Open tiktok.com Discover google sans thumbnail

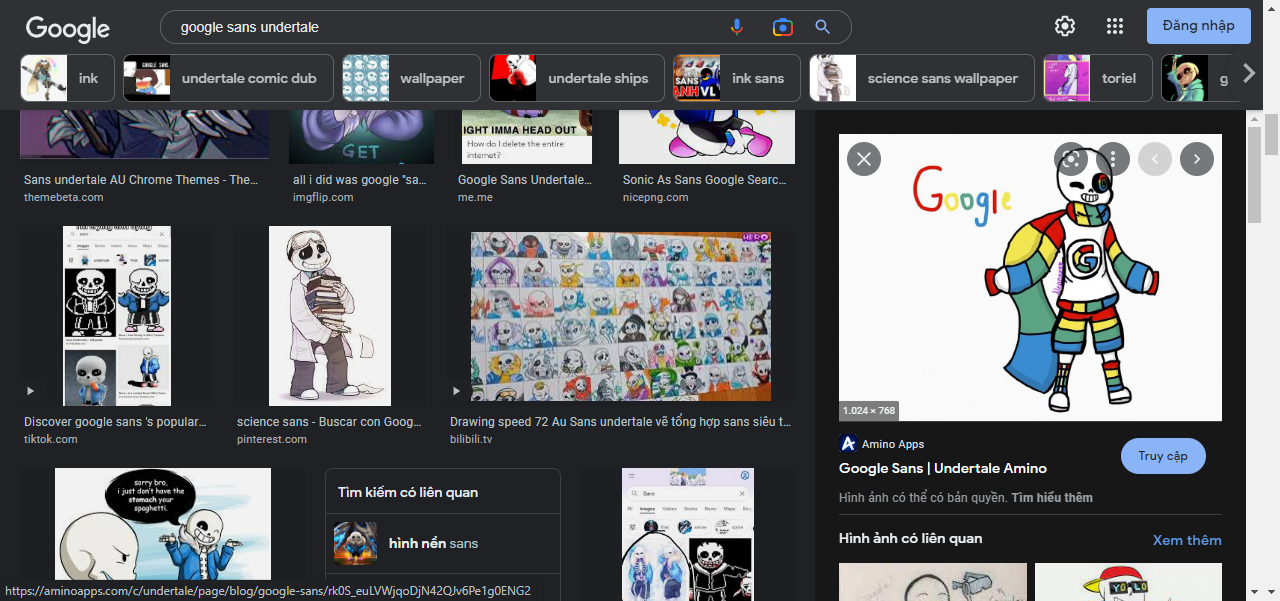tap(117, 316)
